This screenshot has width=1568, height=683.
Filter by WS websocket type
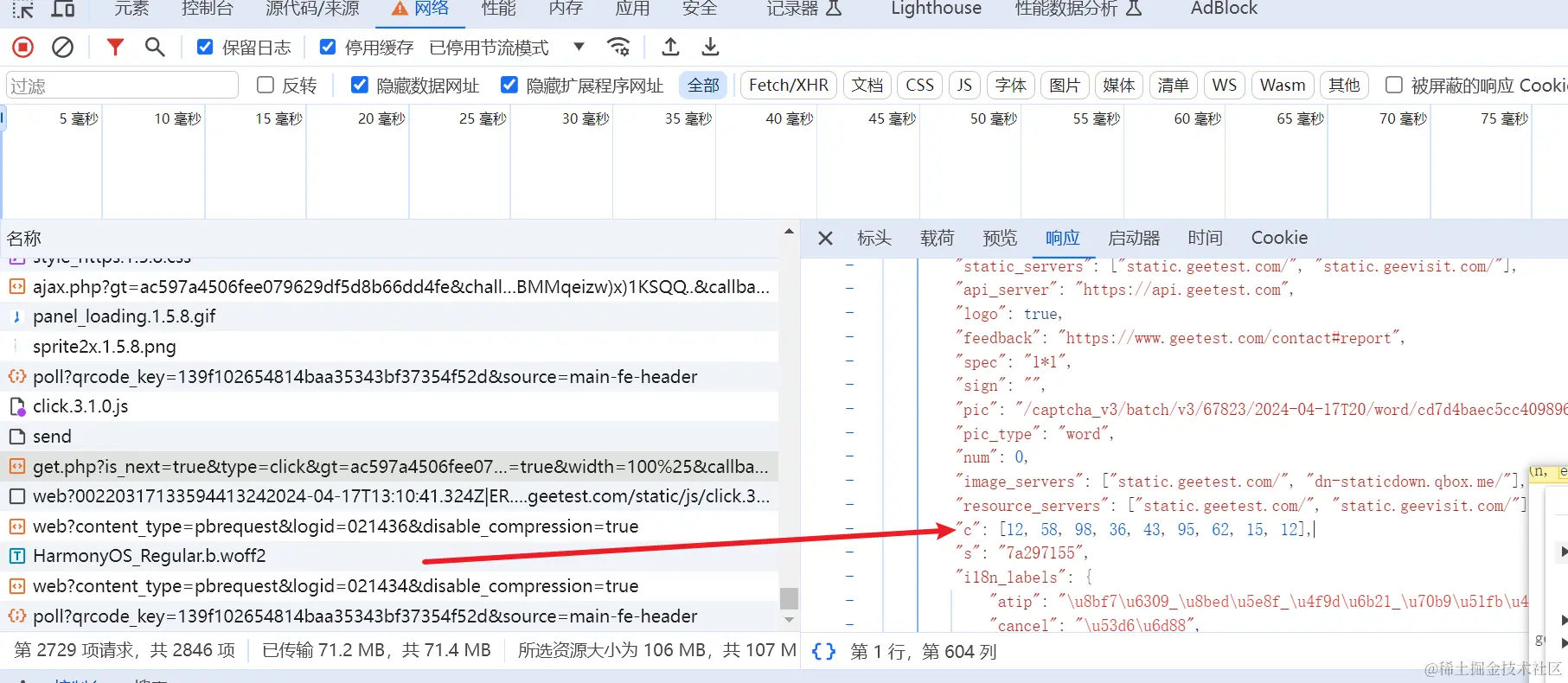(x=1224, y=85)
